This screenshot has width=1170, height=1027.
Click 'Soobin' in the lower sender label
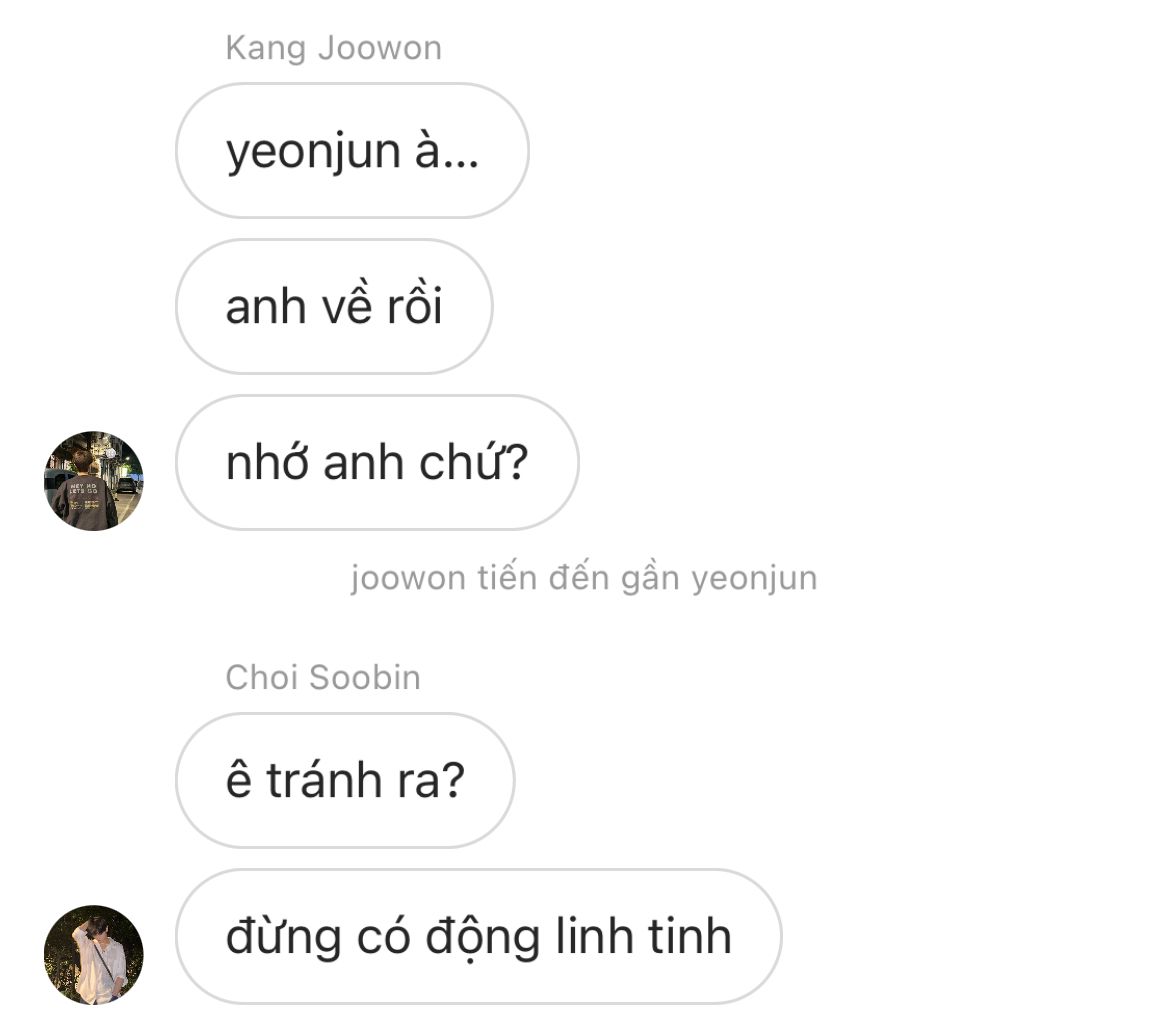click(365, 678)
